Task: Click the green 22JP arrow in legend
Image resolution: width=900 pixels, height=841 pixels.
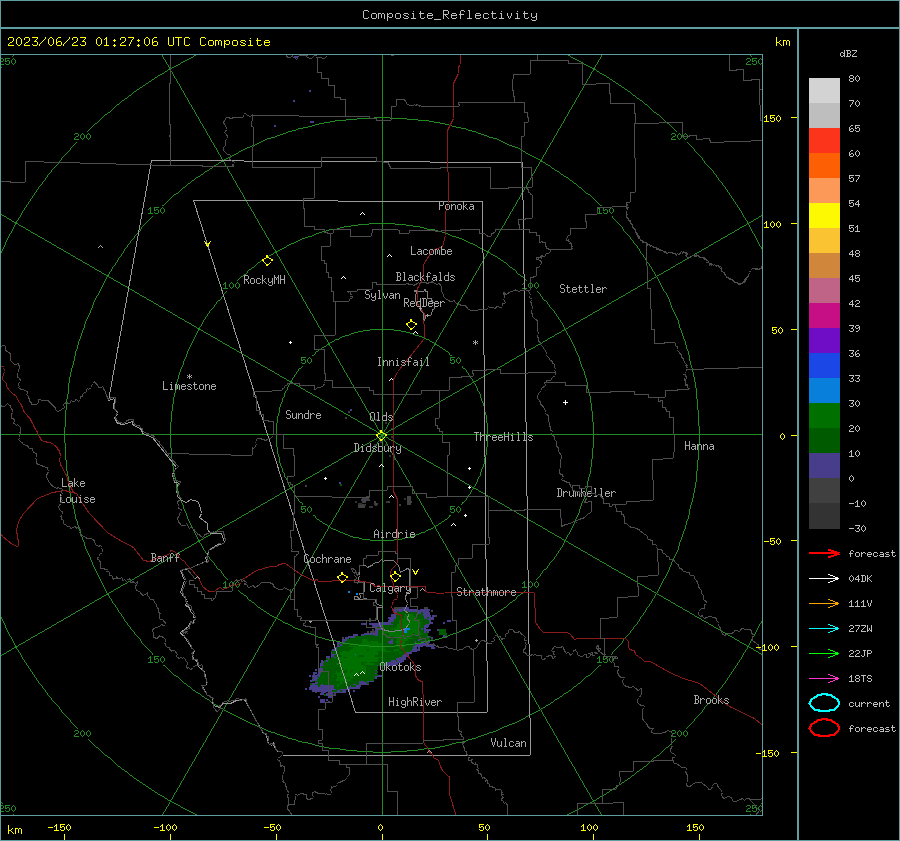Action: tap(824, 653)
